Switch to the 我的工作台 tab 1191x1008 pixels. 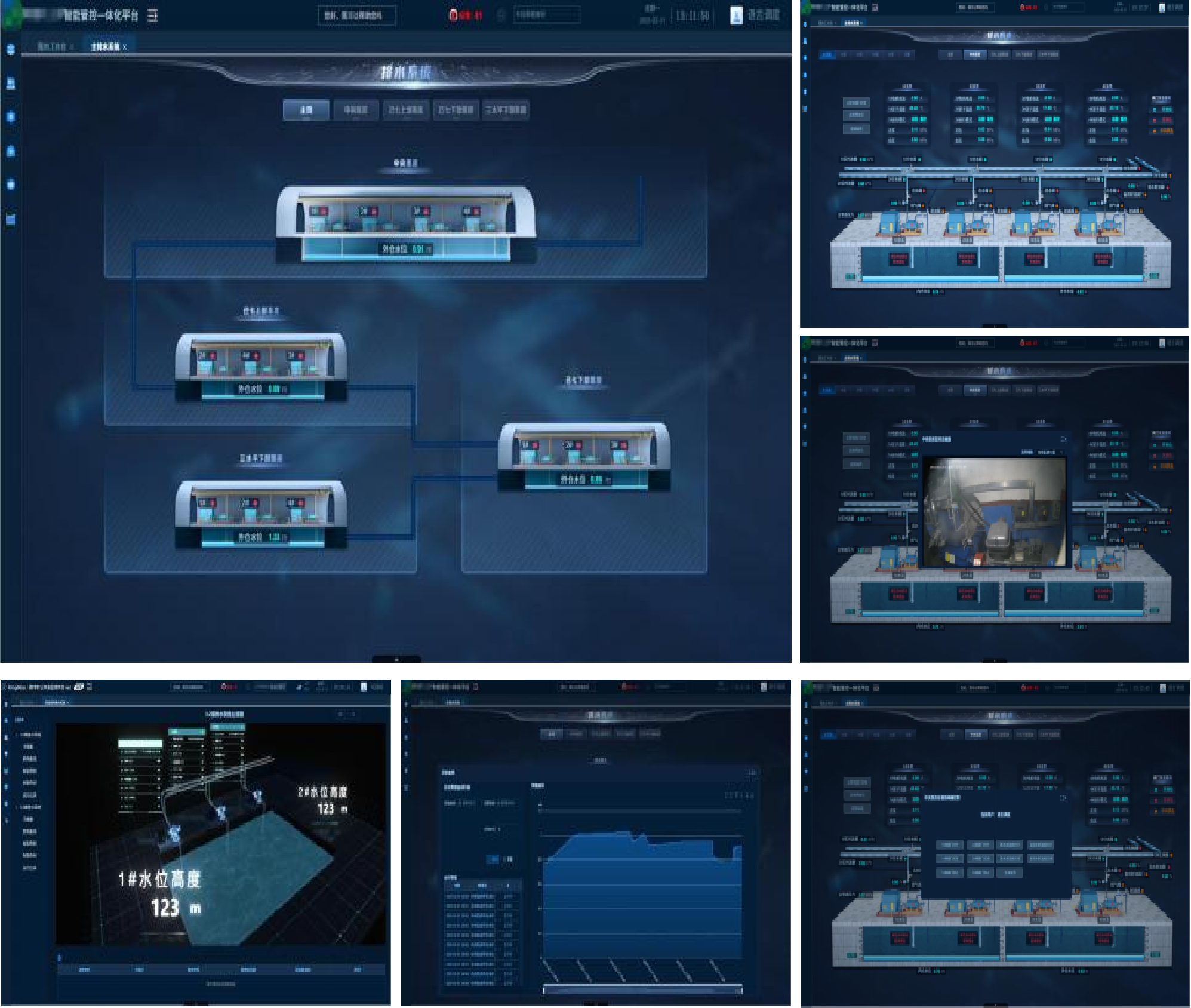(x=51, y=47)
